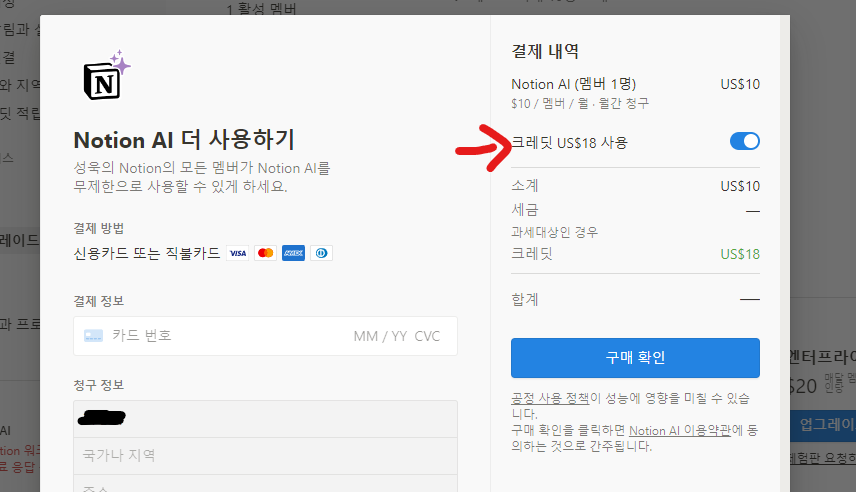Click the 구매 확인 button
The height and width of the screenshot is (492, 856).
(x=635, y=358)
